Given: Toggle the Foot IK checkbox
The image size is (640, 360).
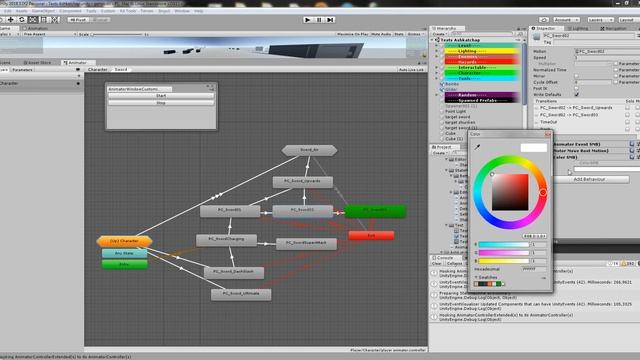Looking at the screenshot, I should 576,88.
